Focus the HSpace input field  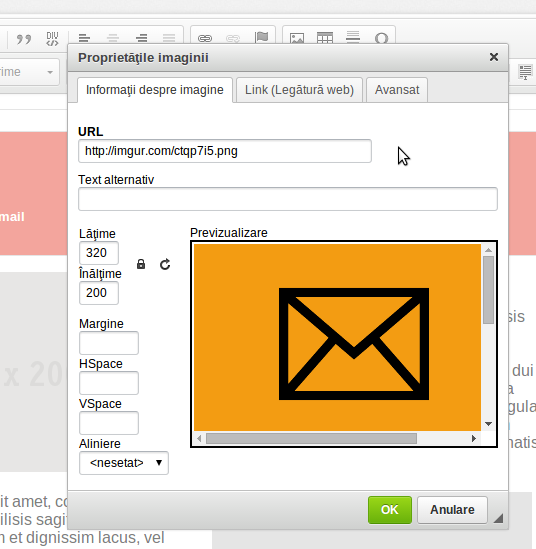coord(109,383)
